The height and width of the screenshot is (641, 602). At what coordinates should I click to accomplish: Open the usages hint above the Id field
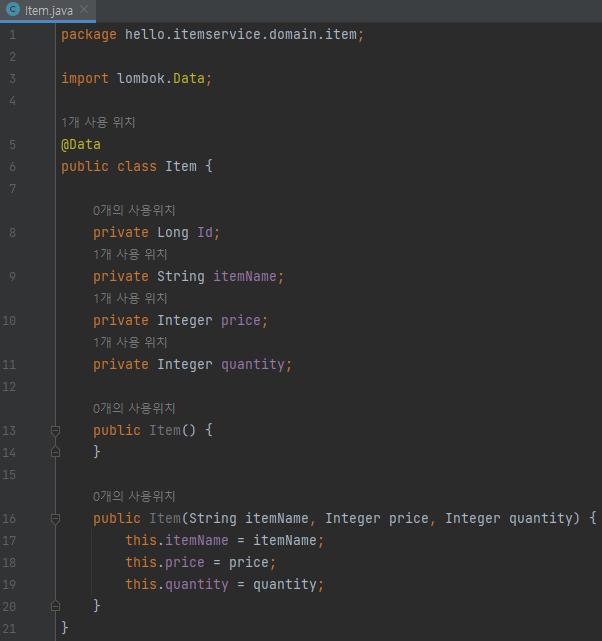[134, 211]
